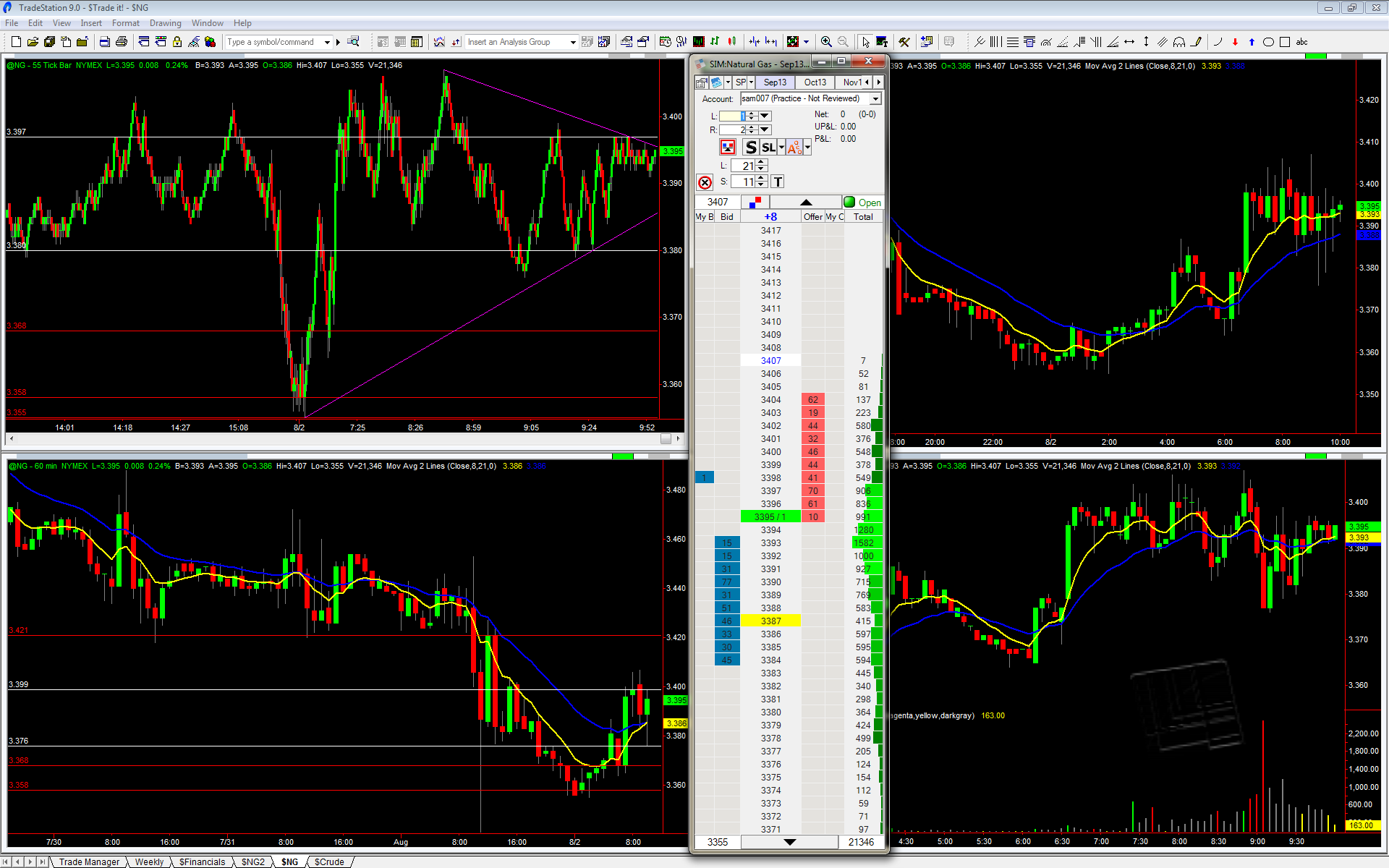
Task: Click the hammer strategy properties icon
Action: (904, 42)
